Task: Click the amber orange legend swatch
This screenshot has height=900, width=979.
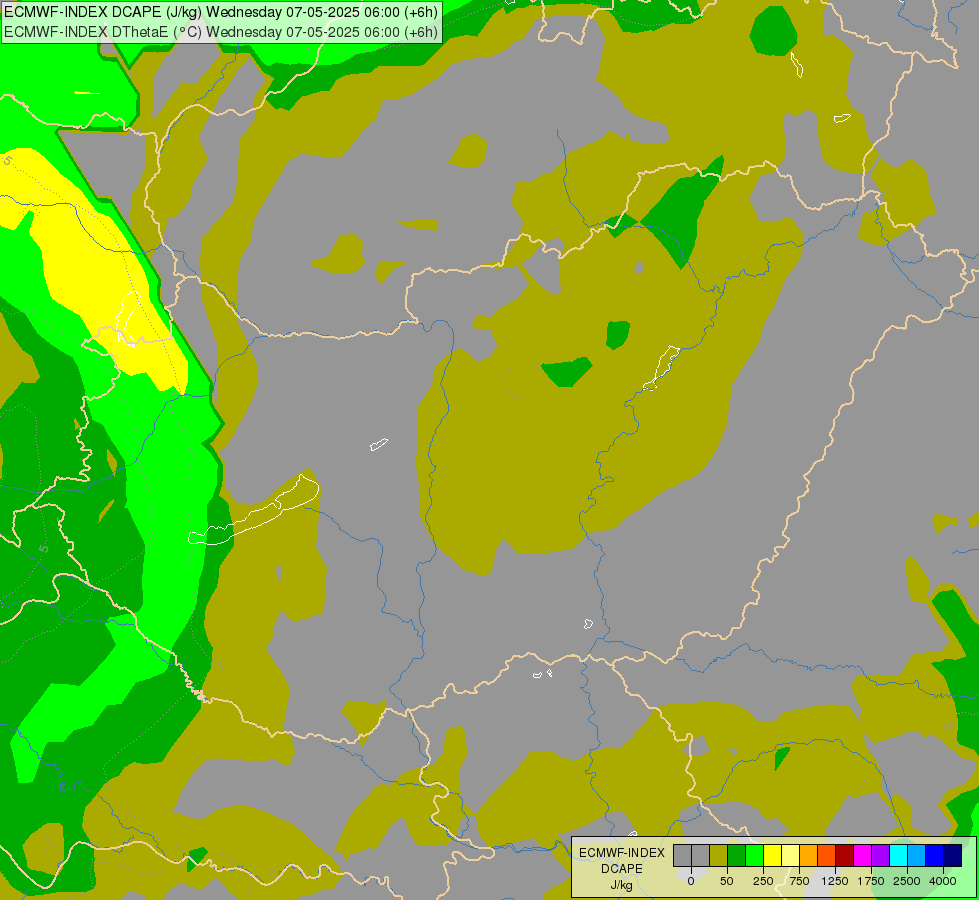Action: [x=809, y=855]
